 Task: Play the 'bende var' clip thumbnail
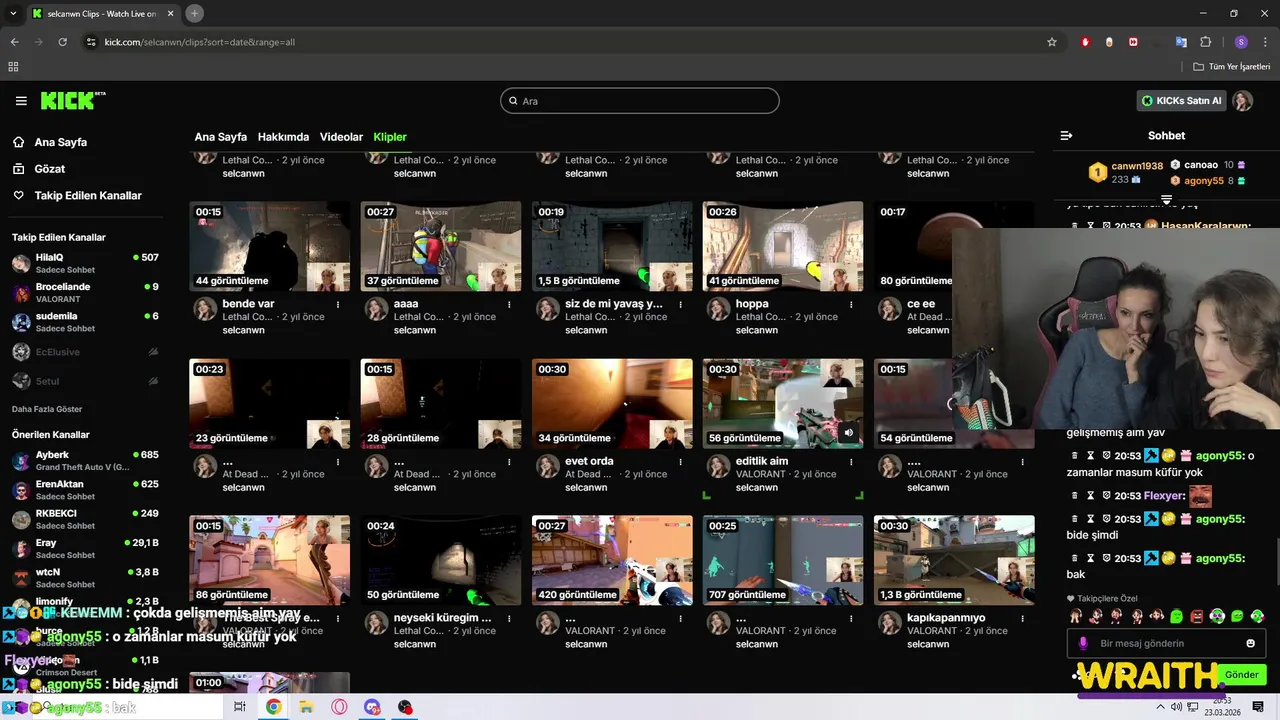point(270,246)
